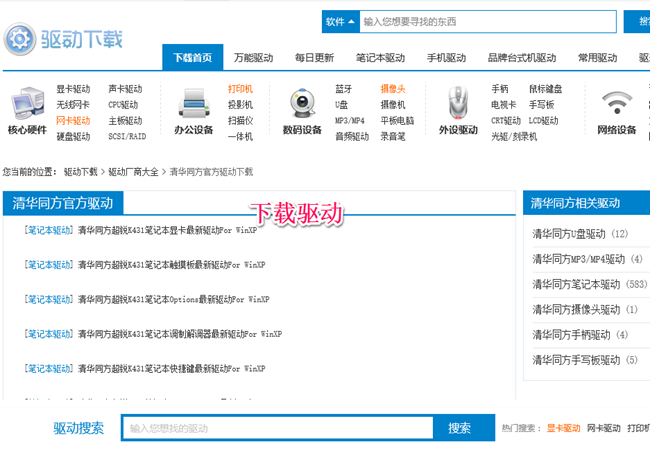
Task: Select the 手柄 link
Action: 500,89
